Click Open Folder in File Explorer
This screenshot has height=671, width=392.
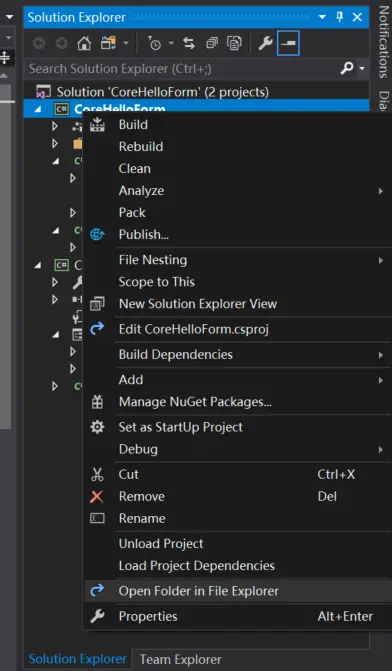click(238, 591)
